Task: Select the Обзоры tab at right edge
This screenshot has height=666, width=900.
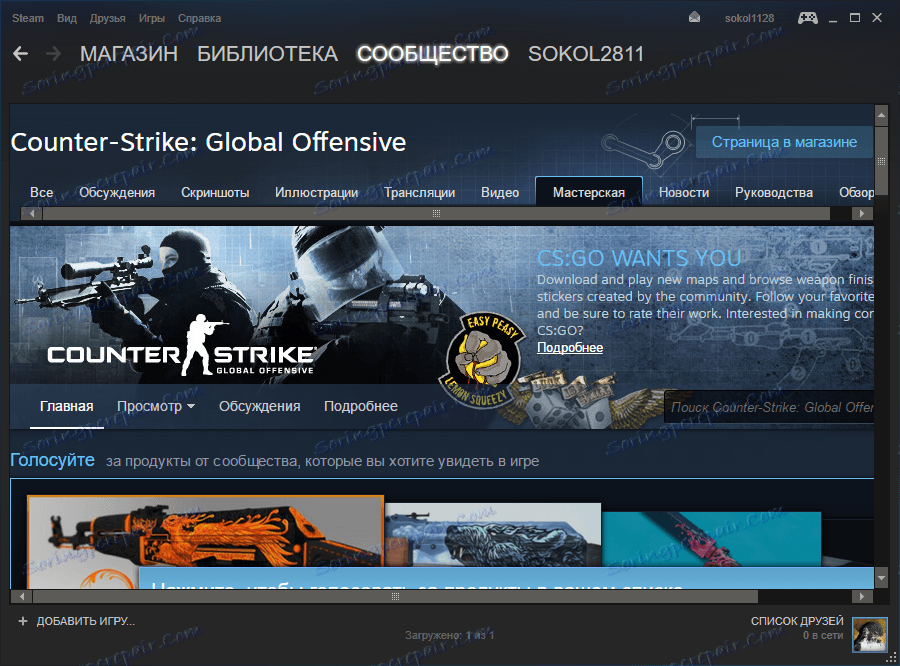Action: 856,192
